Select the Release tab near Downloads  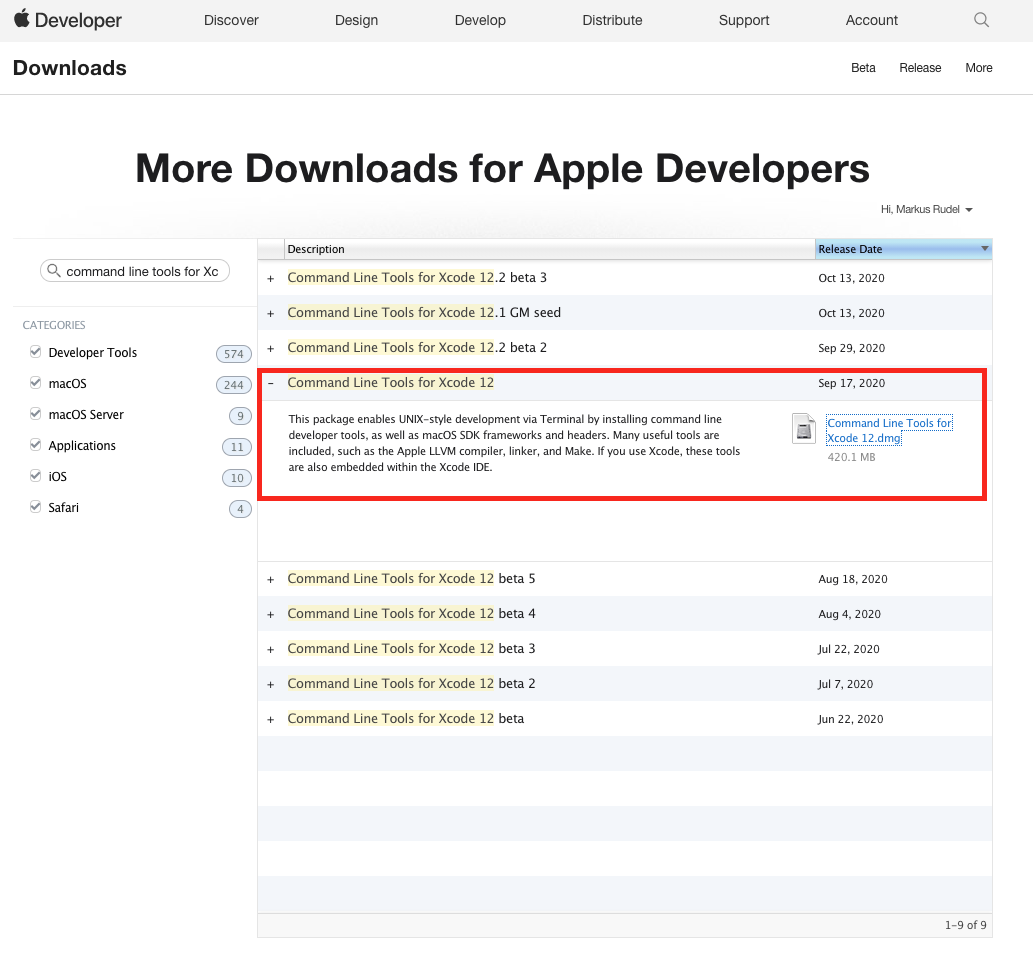[920, 68]
